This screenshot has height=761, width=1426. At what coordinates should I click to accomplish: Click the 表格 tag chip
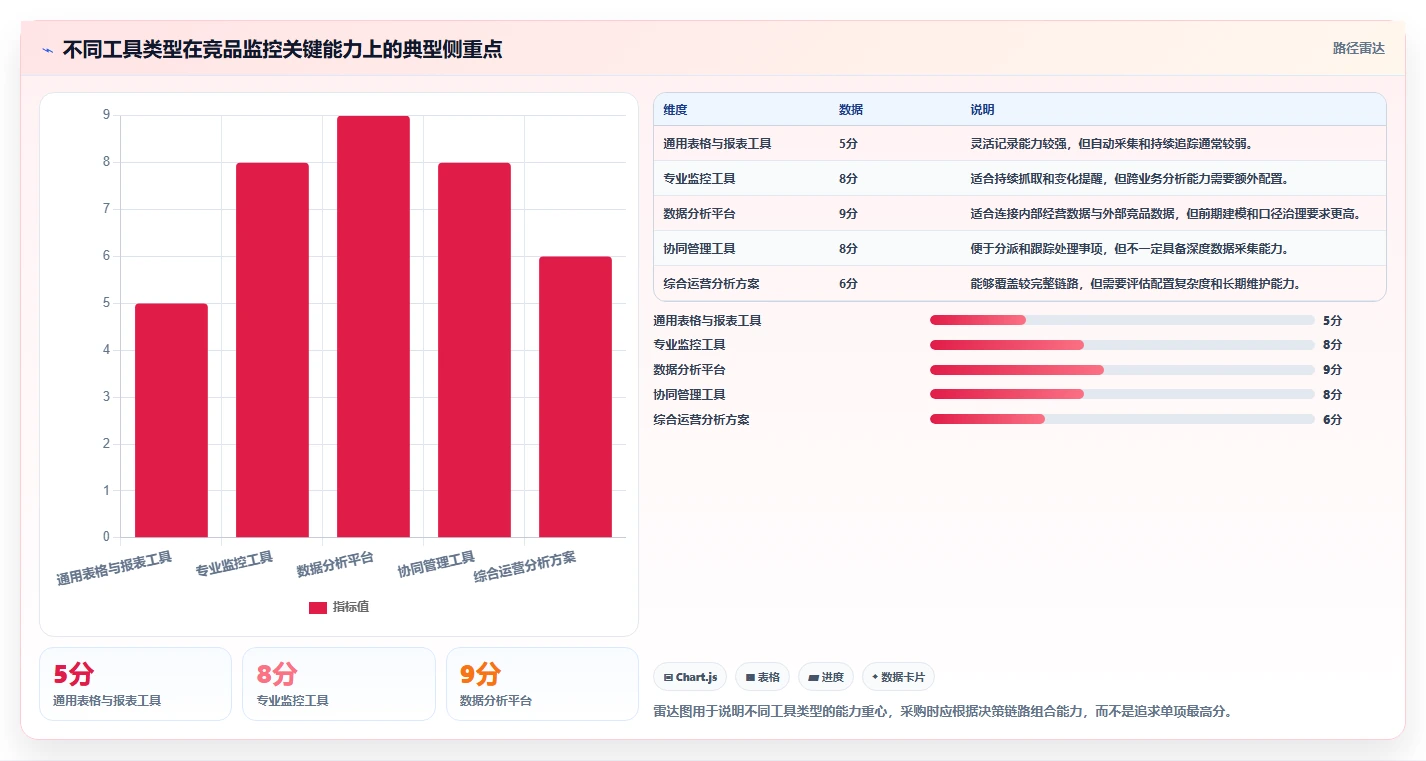coord(762,677)
